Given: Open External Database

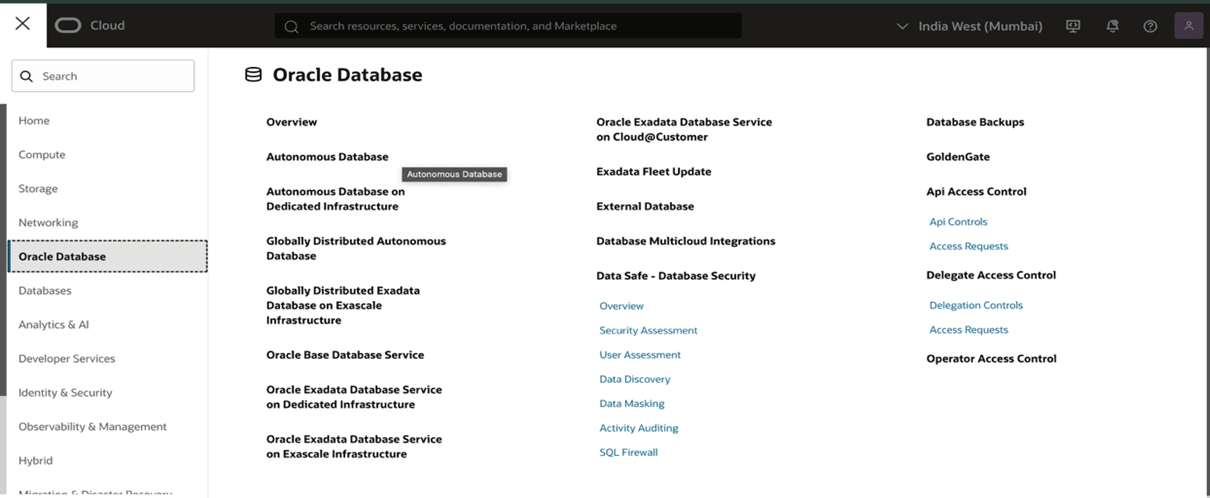Looking at the screenshot, I should 645,206.
